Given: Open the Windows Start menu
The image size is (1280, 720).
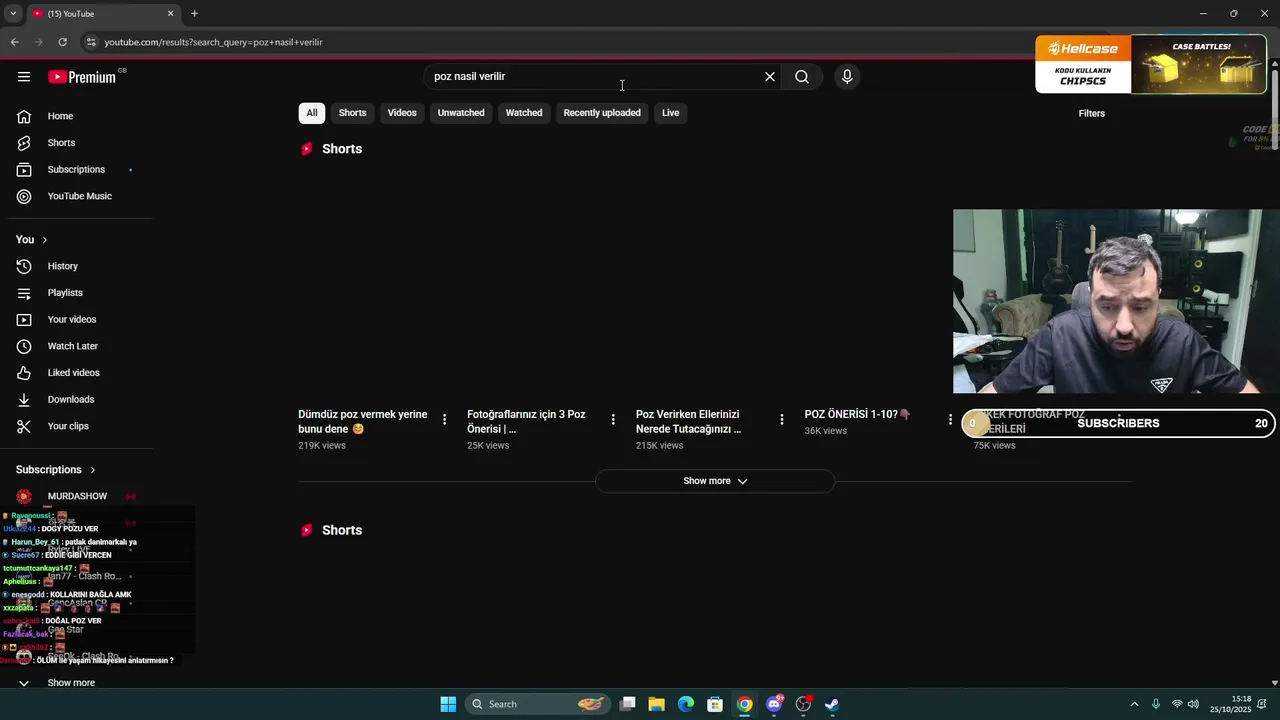Looking at the screenshot, I should click(x=448, y=704).
